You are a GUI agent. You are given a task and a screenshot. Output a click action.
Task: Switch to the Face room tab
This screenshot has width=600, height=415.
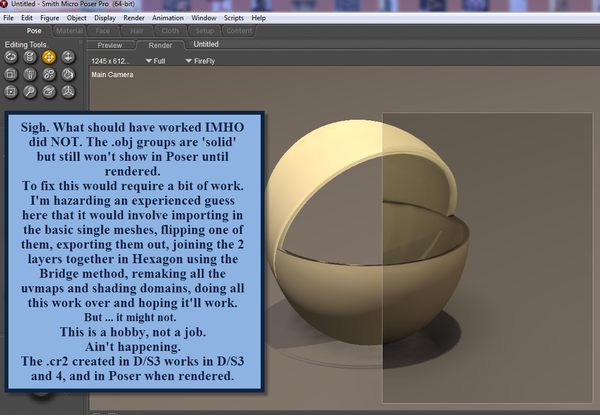(x=103, y=31)
